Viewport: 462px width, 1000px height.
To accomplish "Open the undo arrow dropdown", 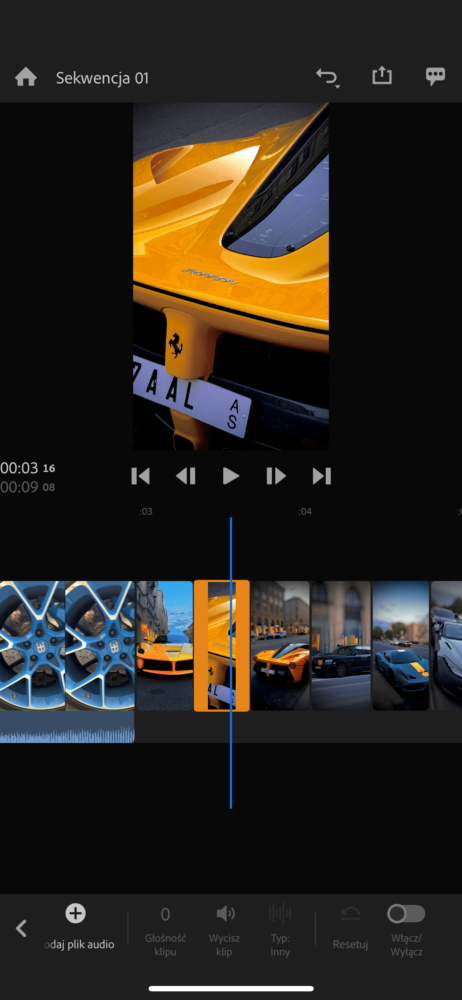I will 327,78.
